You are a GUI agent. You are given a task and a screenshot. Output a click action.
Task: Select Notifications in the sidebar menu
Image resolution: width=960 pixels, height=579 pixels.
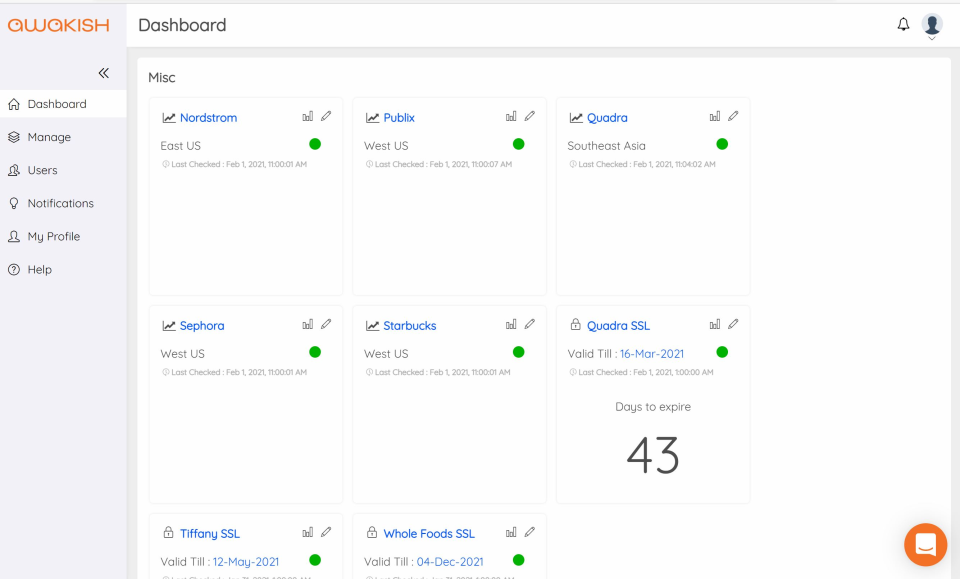tap(60, 203)
